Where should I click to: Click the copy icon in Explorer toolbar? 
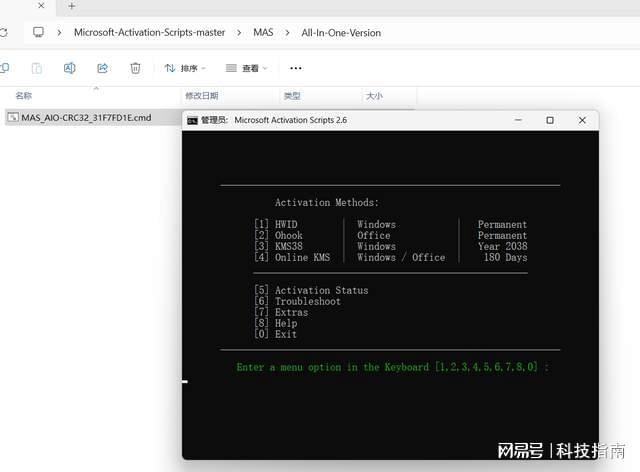(x=4, y=68)
